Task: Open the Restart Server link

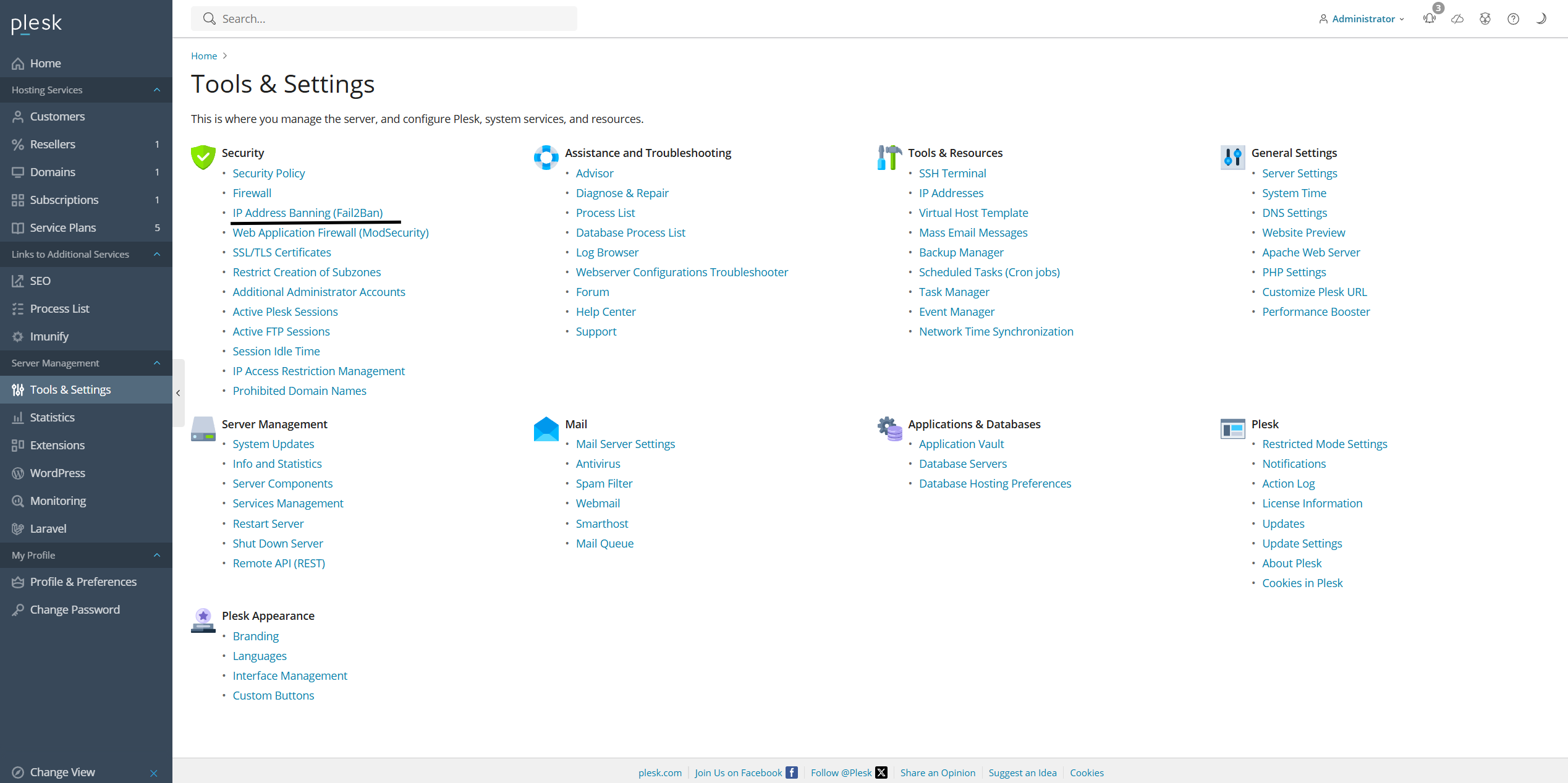Action: click(268, 523)
